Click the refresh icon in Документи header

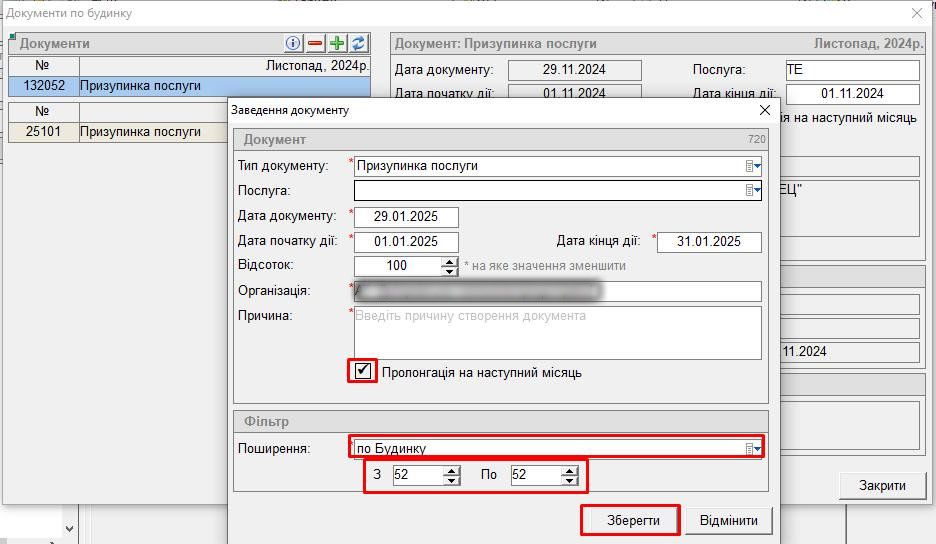(359, 43)
